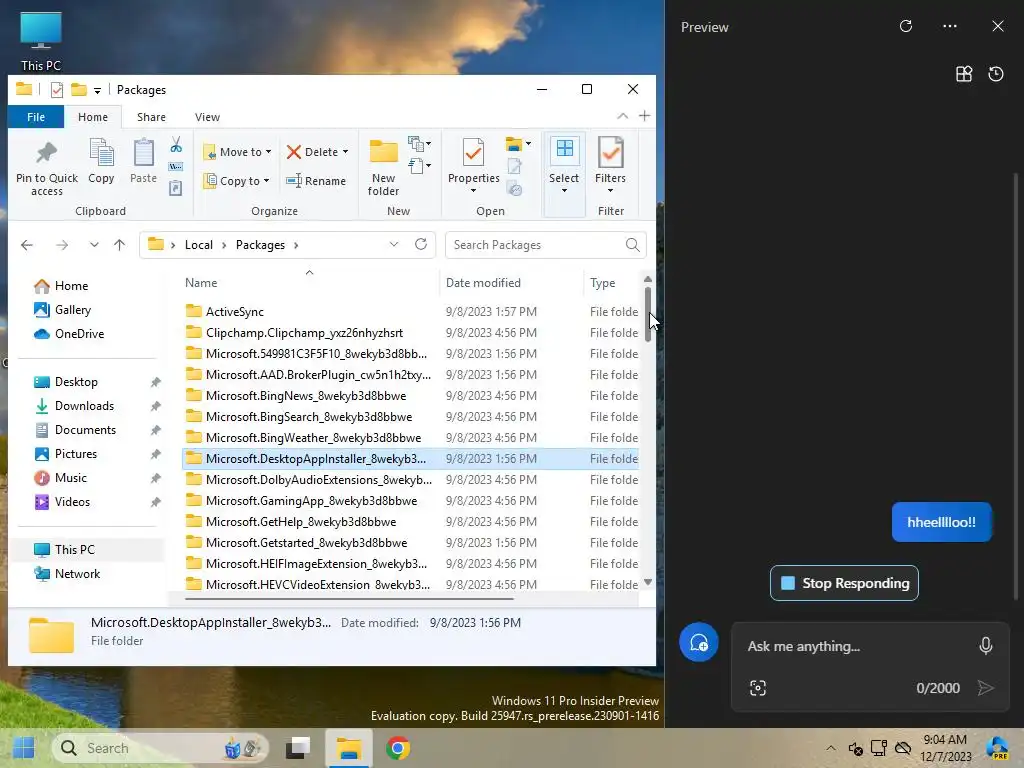1024x768 pixels.
Task: Open more options in Preview panel
Action: point(950,26)
